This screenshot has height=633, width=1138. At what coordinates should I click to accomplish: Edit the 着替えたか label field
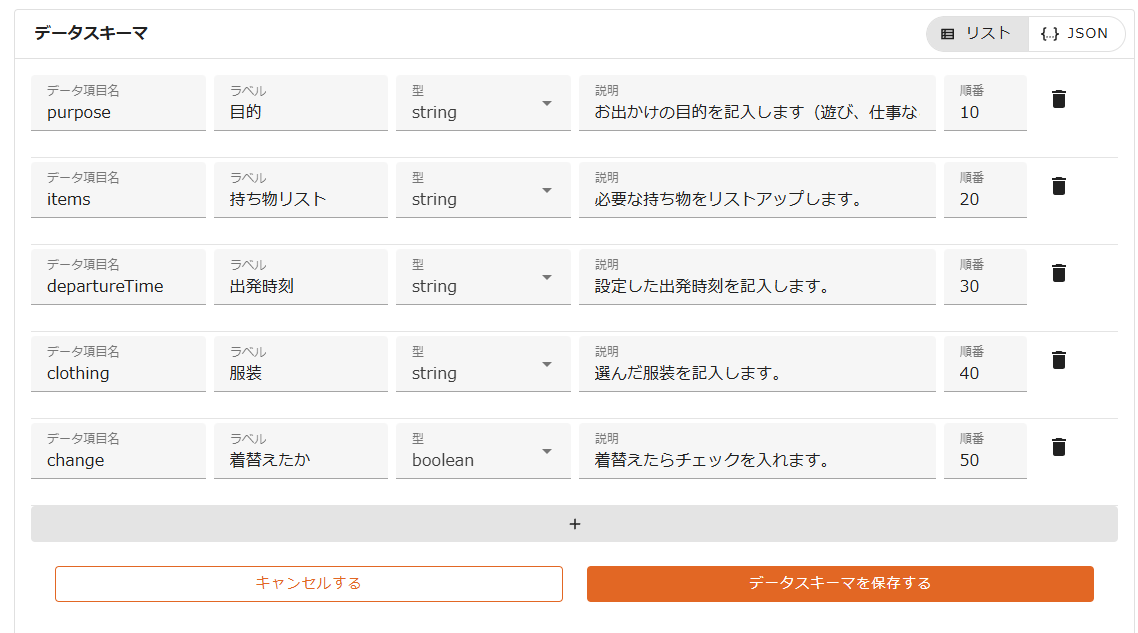300,460
